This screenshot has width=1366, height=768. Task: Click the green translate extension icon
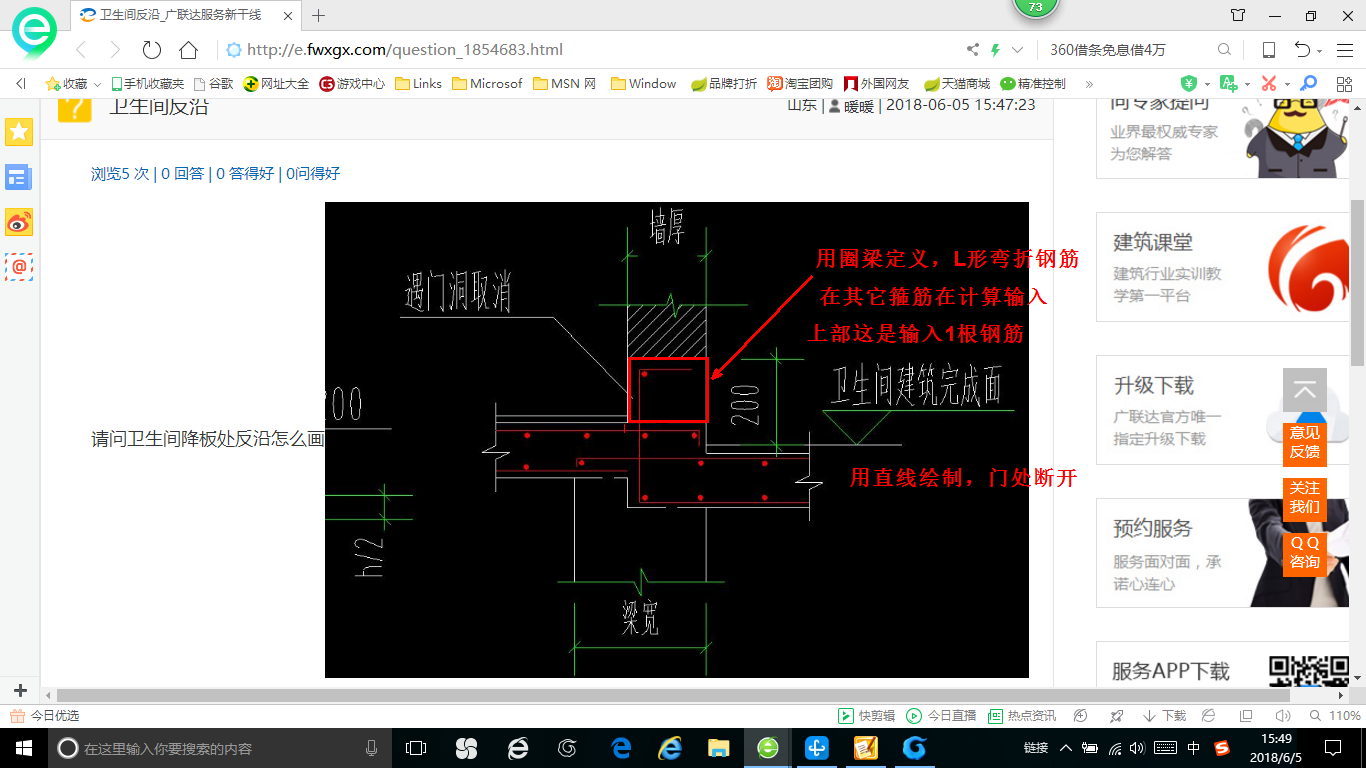pyautogui.click(x=1228, y=84)
